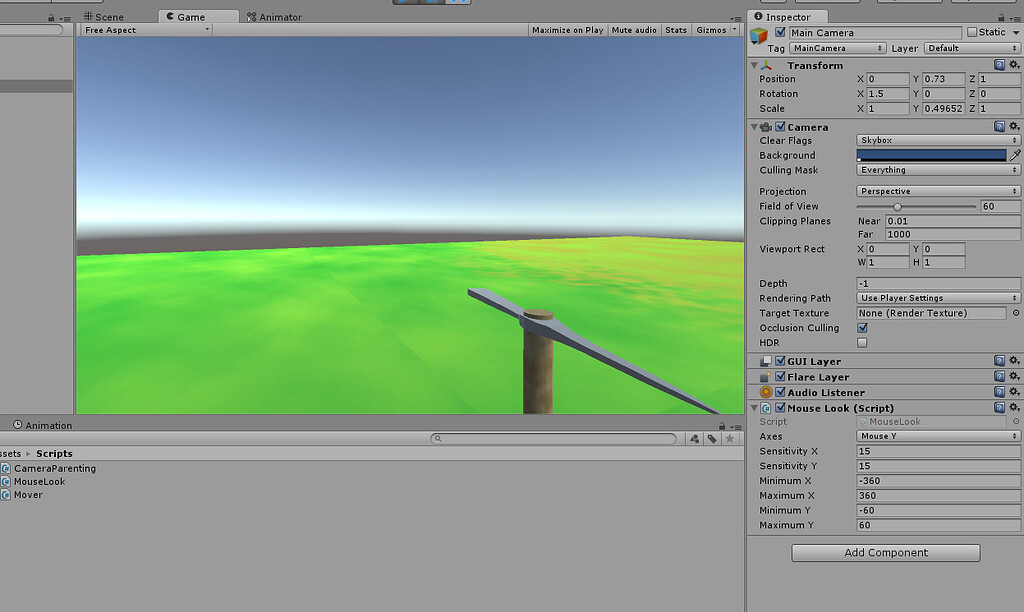Click the Add Component button
Viewport: 1024px width, 612px height.
884,552
